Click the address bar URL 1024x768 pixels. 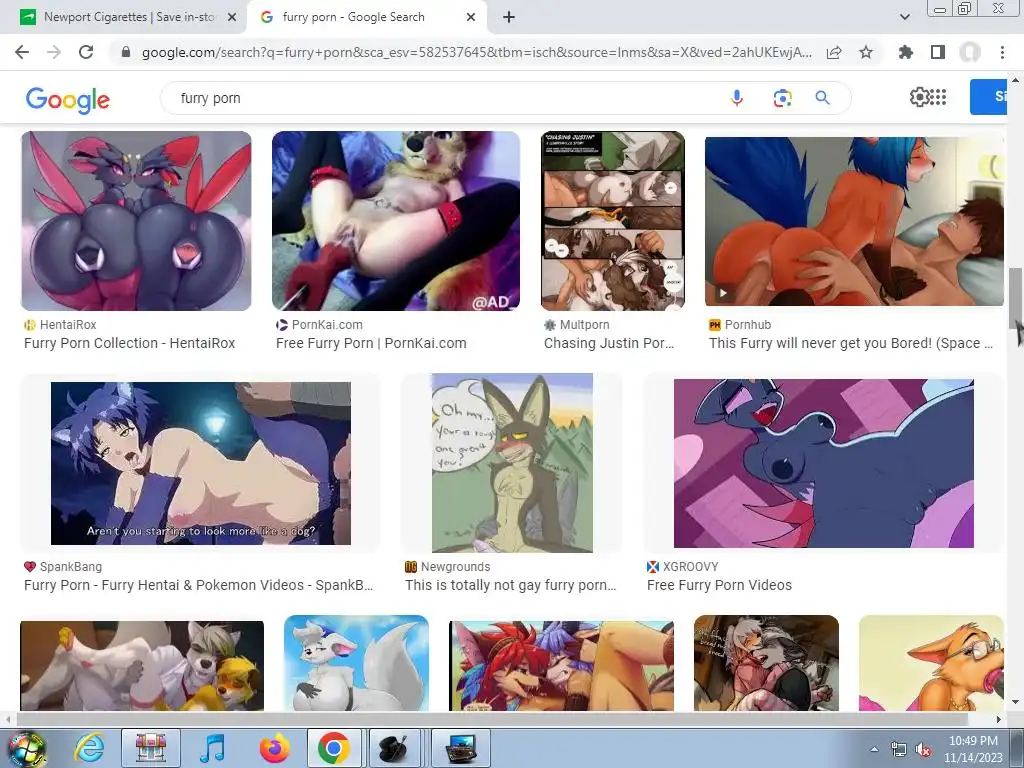(x=477, y=52)
